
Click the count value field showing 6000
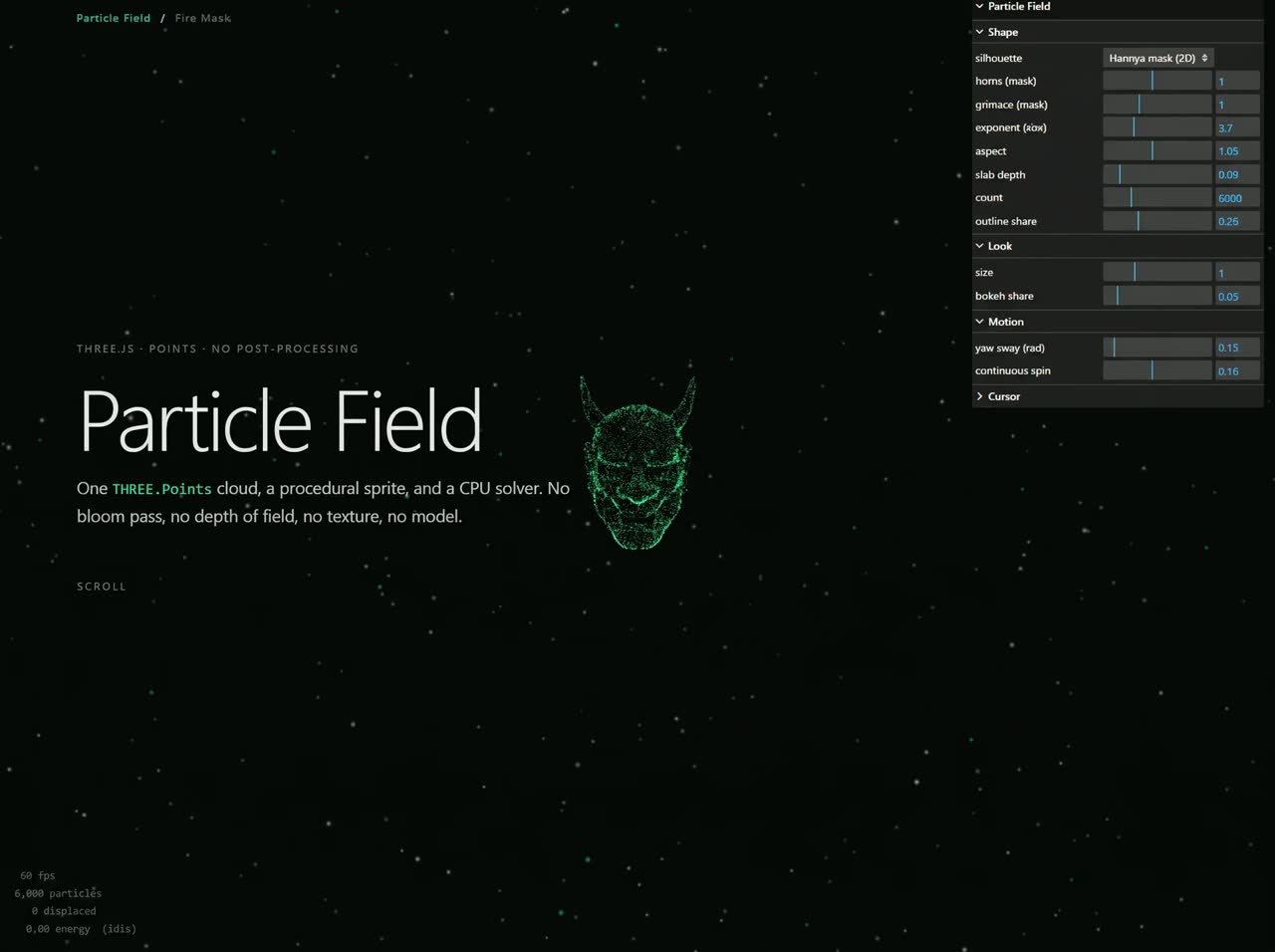[1237, 198]
